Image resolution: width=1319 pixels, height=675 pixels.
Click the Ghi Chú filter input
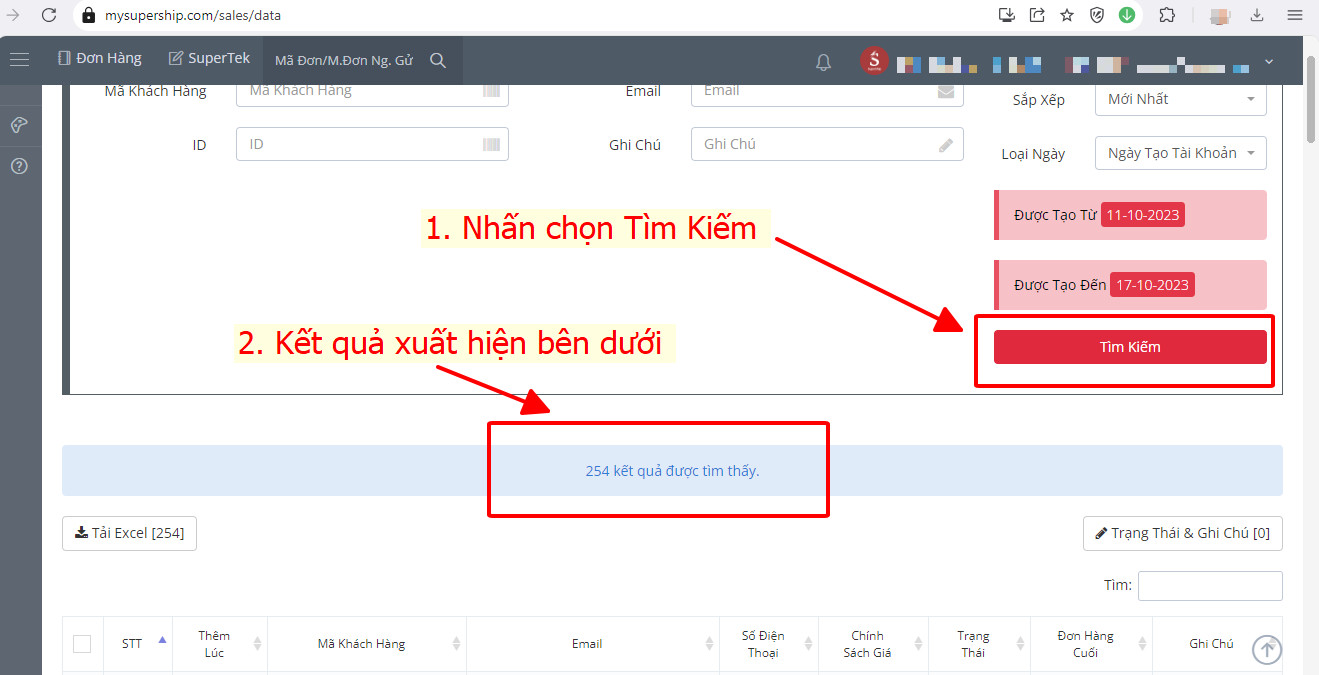827,144
